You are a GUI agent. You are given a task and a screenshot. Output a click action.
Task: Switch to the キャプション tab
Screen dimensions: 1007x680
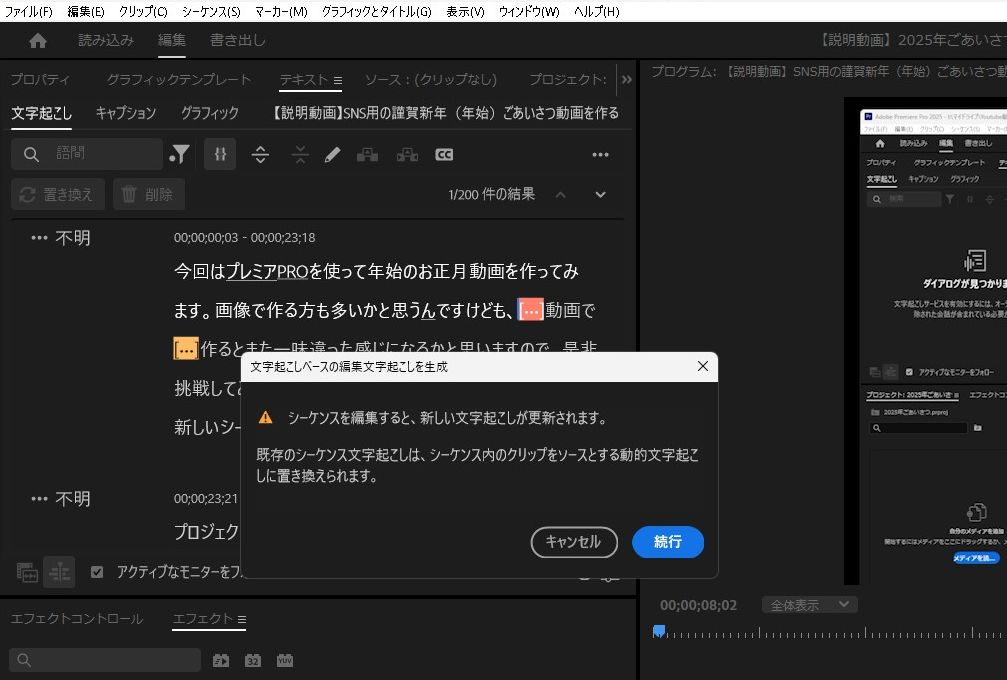tap(126, 113)
